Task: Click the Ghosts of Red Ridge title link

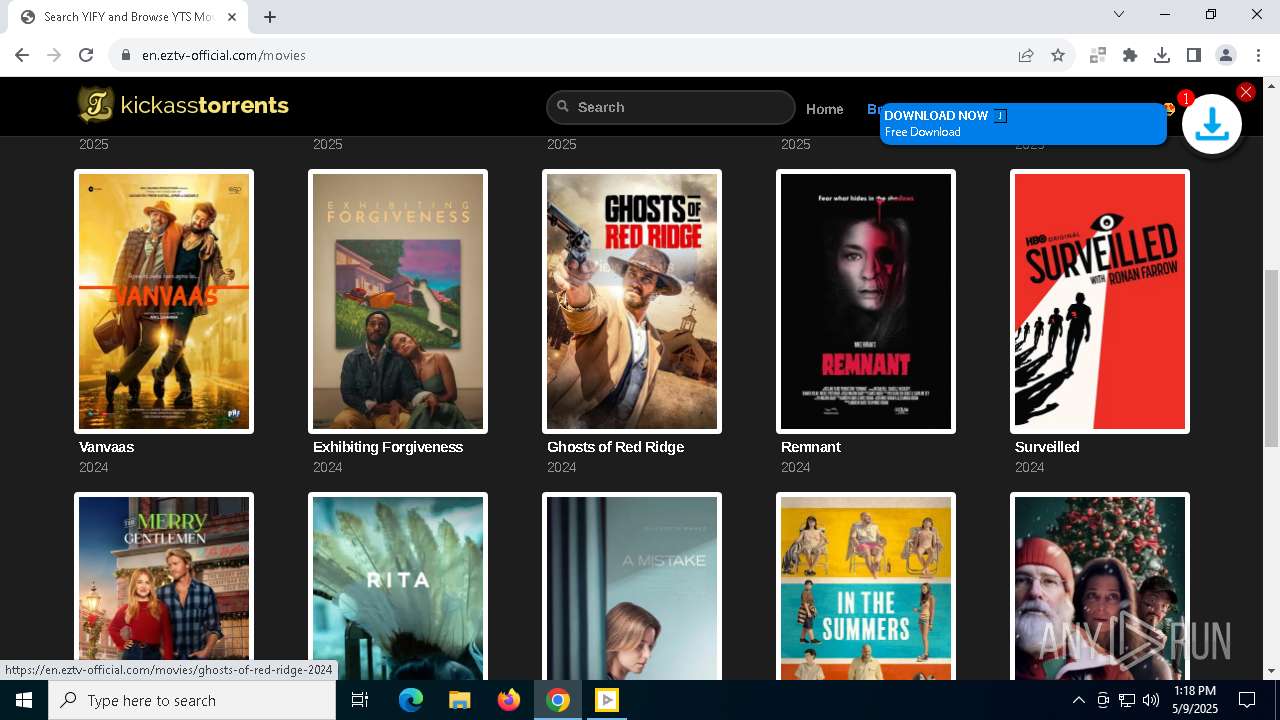Action: coord(615,447)
